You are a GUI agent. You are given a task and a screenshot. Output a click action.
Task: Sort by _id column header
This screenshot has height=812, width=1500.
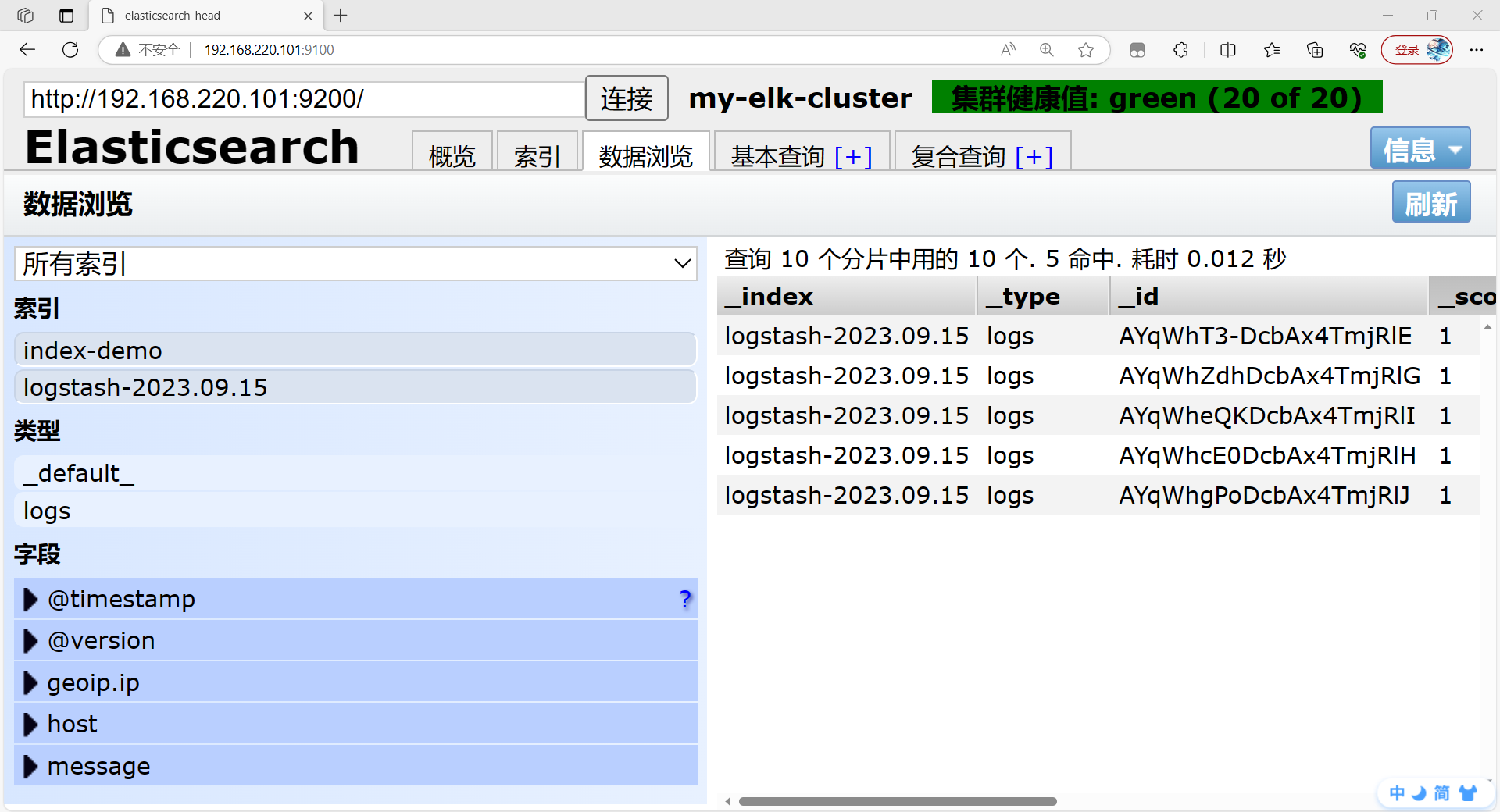click(x=1269, y=296)
